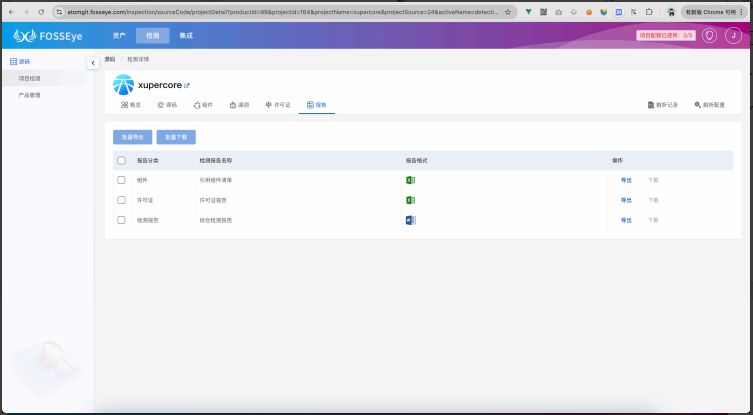Image resolution: width=753 pixels, height=415 pixels.
Task: Open 解析记录 parse records
Action: pos(663,105)
